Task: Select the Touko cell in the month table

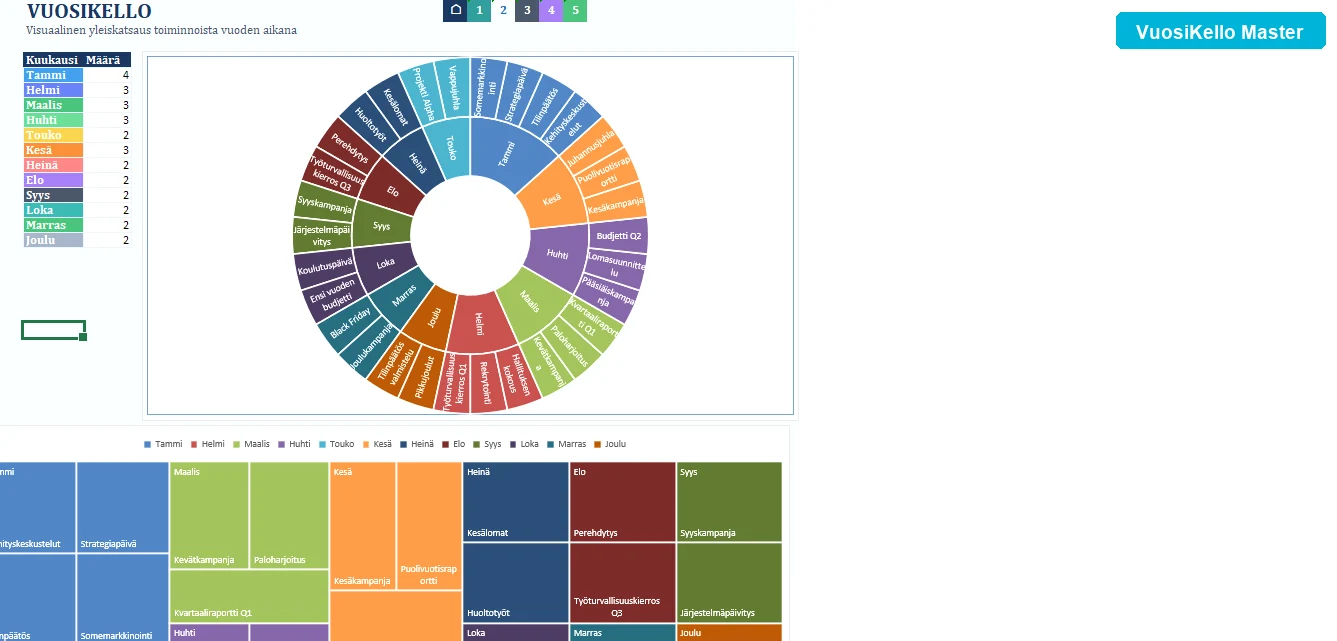Action: (53, 135)
